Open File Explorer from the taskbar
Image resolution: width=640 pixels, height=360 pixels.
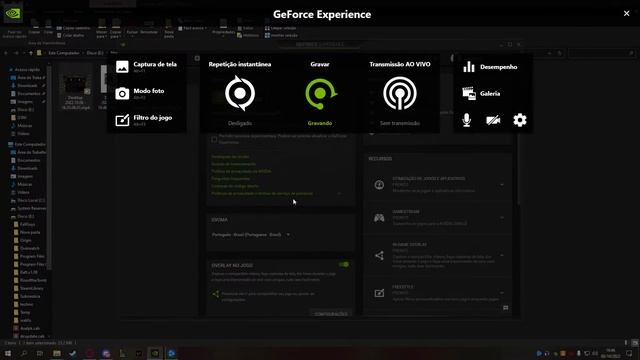pos(57,353)
